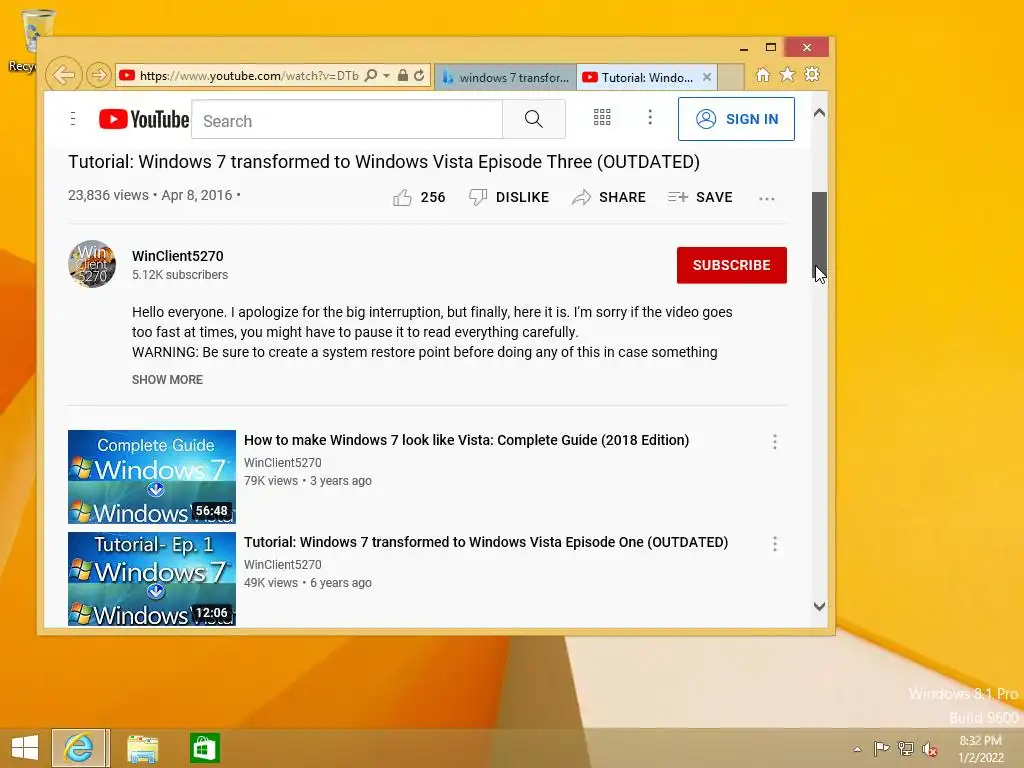Open the 'Complete Guide' video thumbnail

point(152,477)
